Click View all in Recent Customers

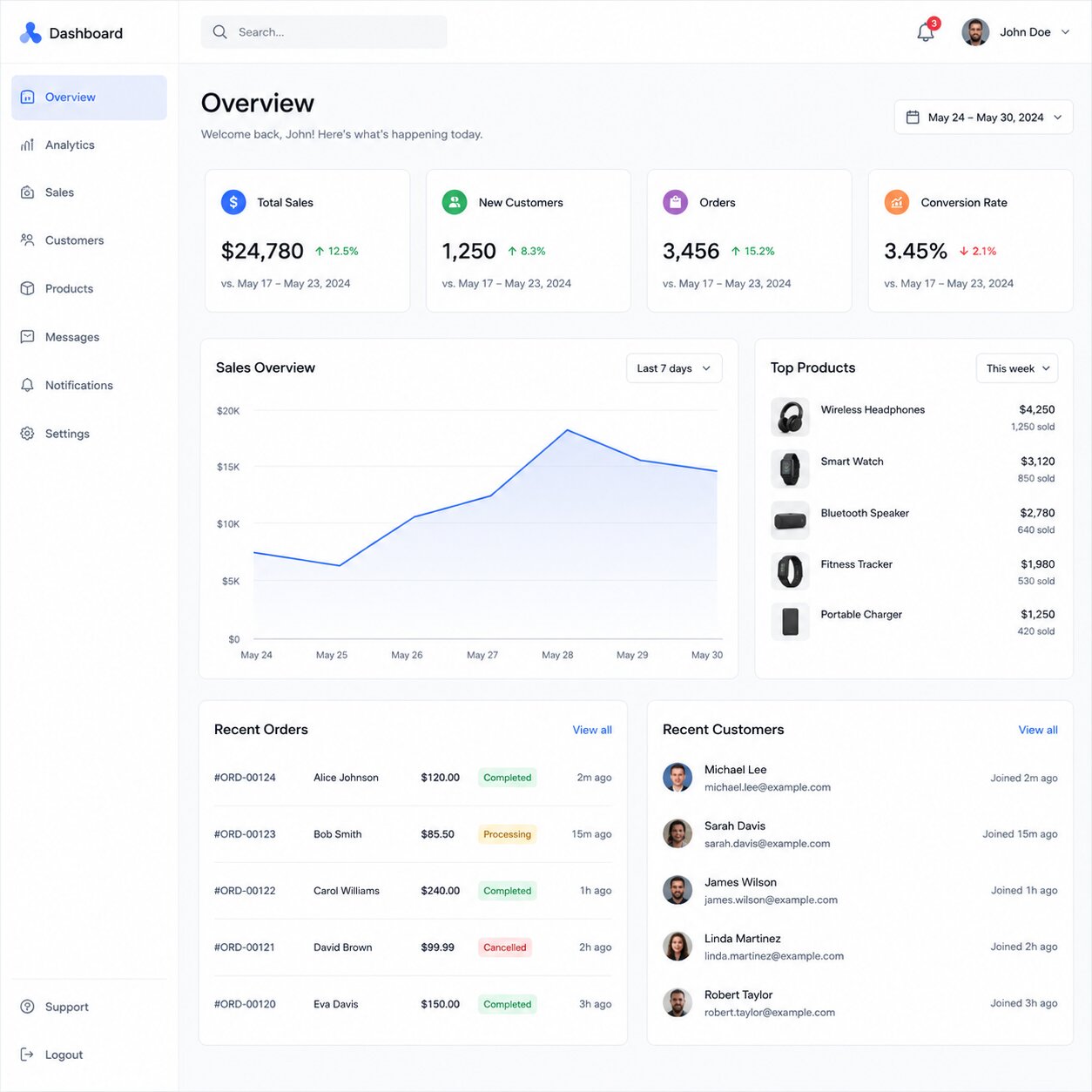click(x=1038, y=730)
